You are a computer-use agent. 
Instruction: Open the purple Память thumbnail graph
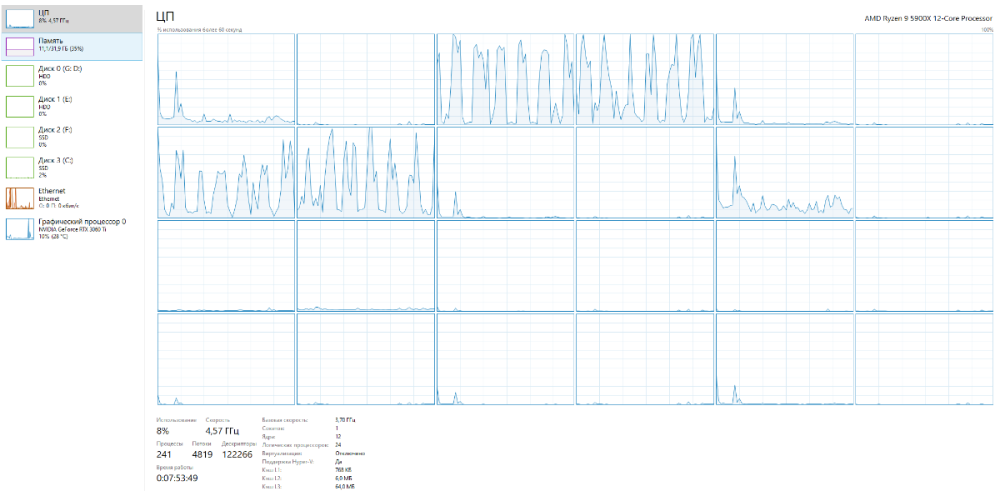pos(20,47)
